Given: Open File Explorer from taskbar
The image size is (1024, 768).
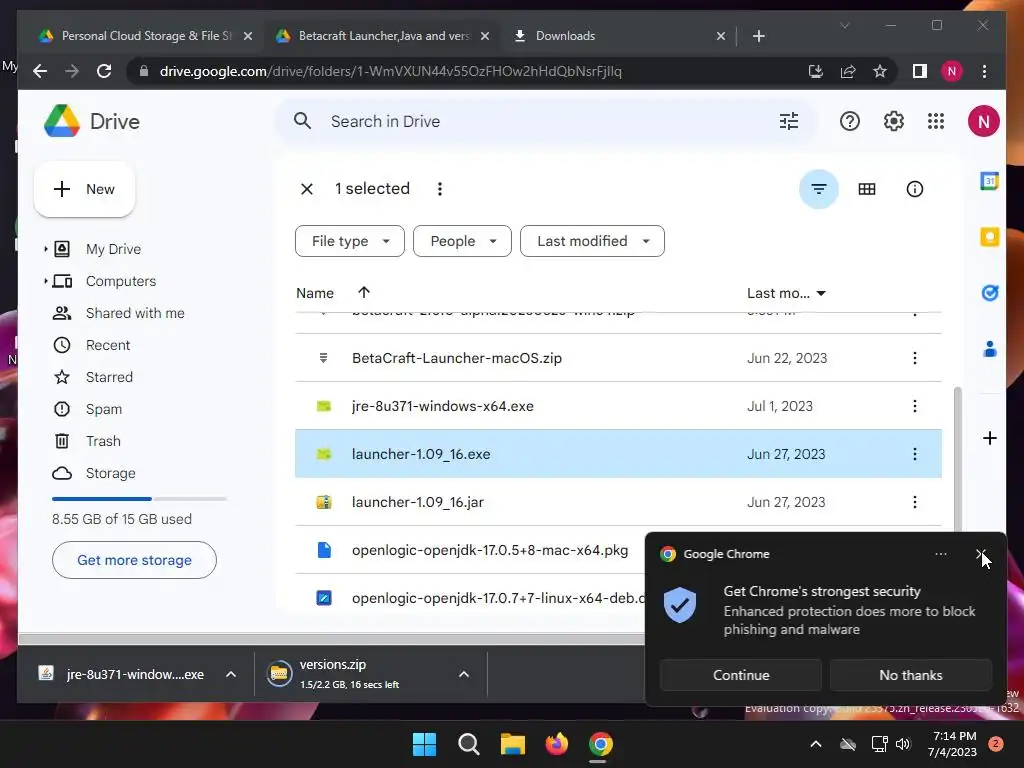Looking at the screenshot, I should (x=513, y=744).
